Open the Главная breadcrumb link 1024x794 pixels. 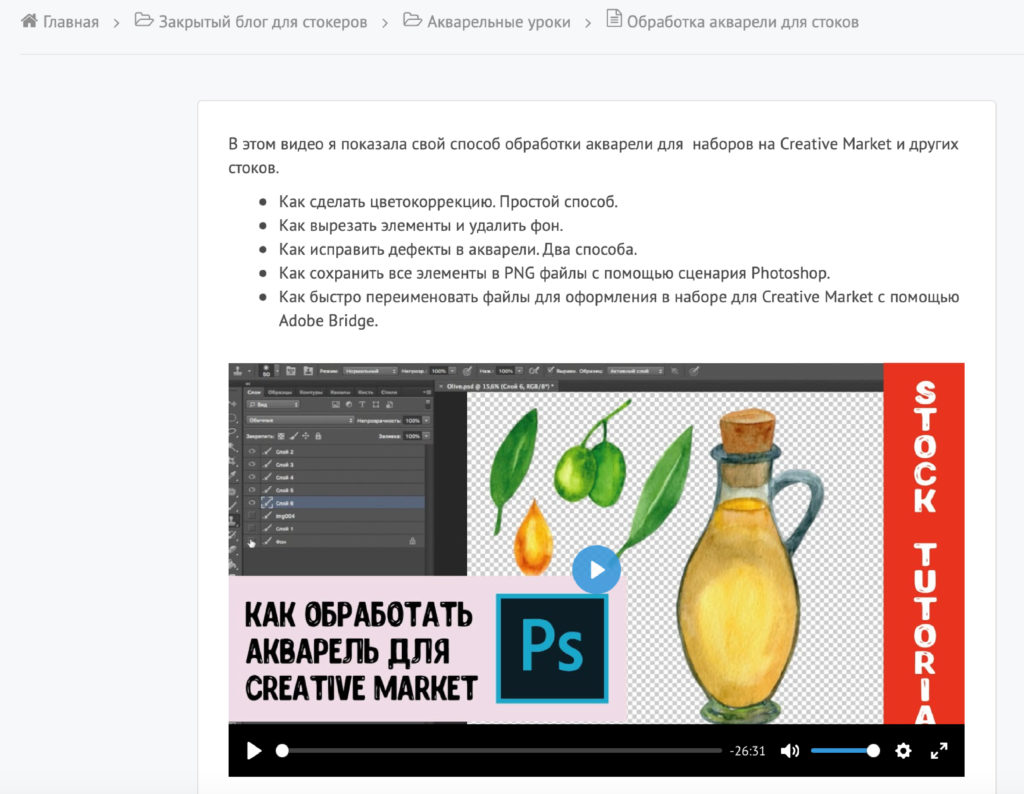click(x=71, y=22)
